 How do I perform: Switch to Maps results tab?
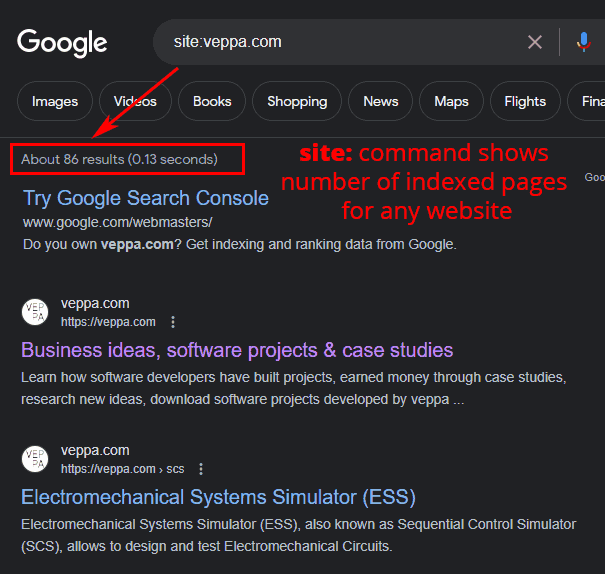[x=451, y=101]
